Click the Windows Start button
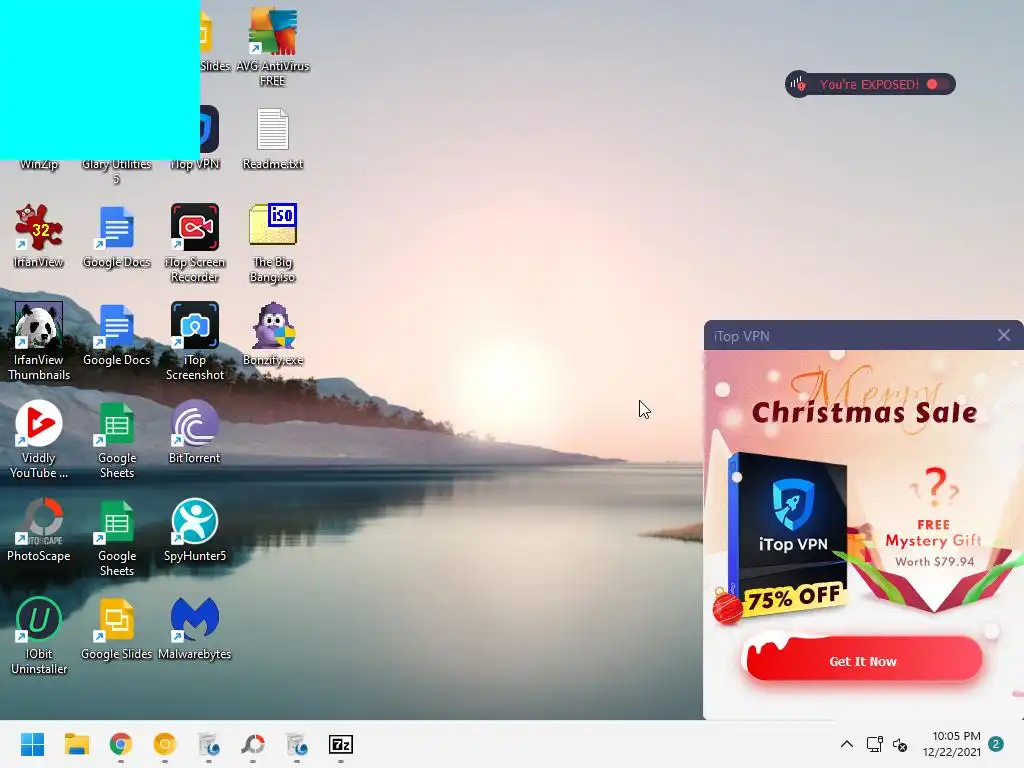Screen dimensions: 1024x768 (32, 744)
